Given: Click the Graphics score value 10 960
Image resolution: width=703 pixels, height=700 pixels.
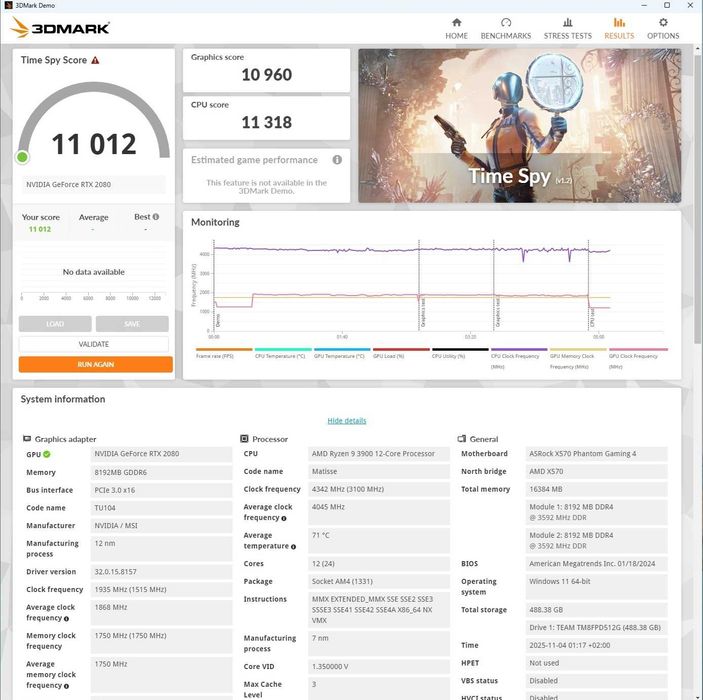Looking at the screenshot, I should click(267, 75).
